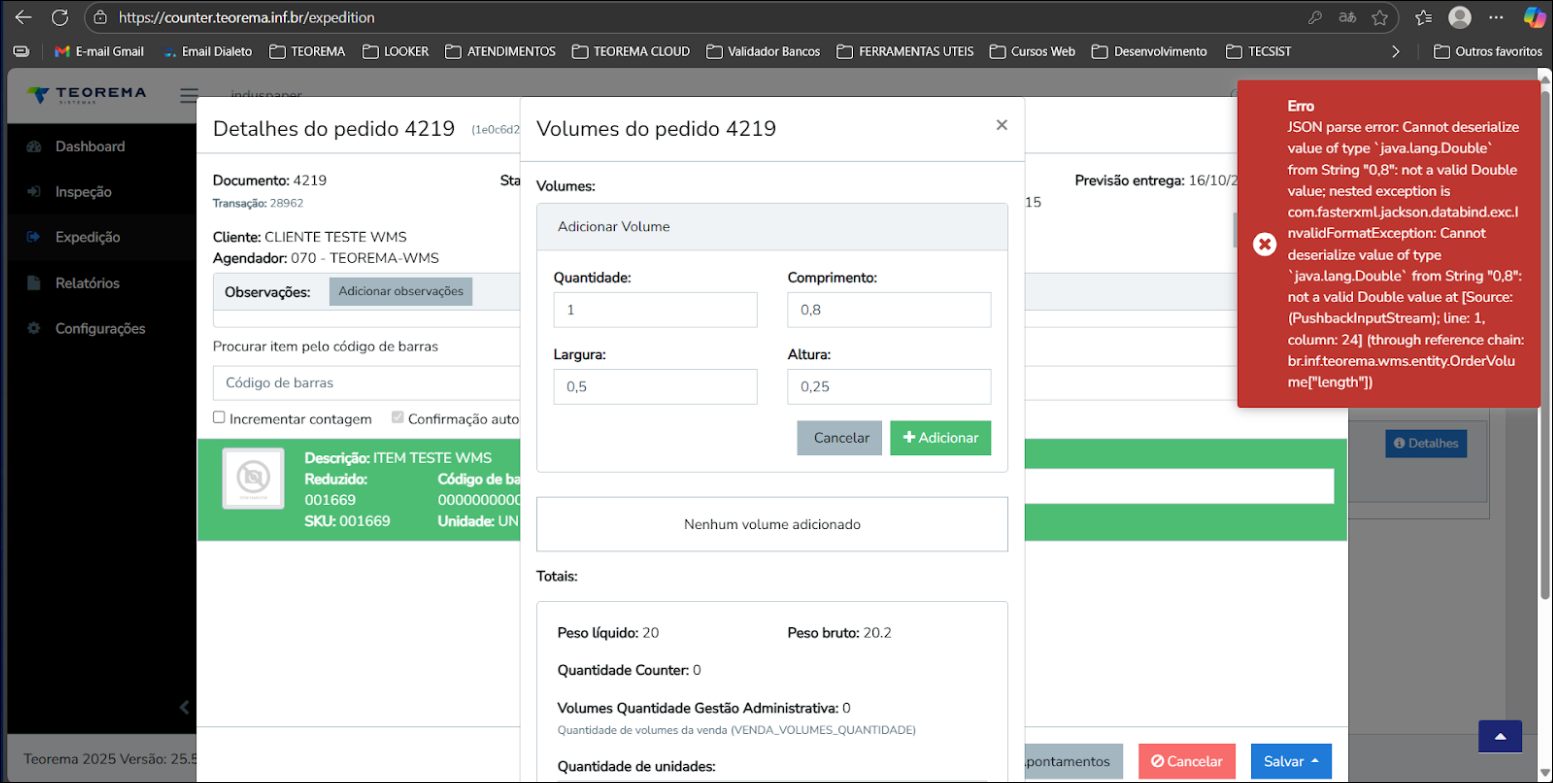
Task: Open Expedição in the sidebar
Action: coord(87,237)
